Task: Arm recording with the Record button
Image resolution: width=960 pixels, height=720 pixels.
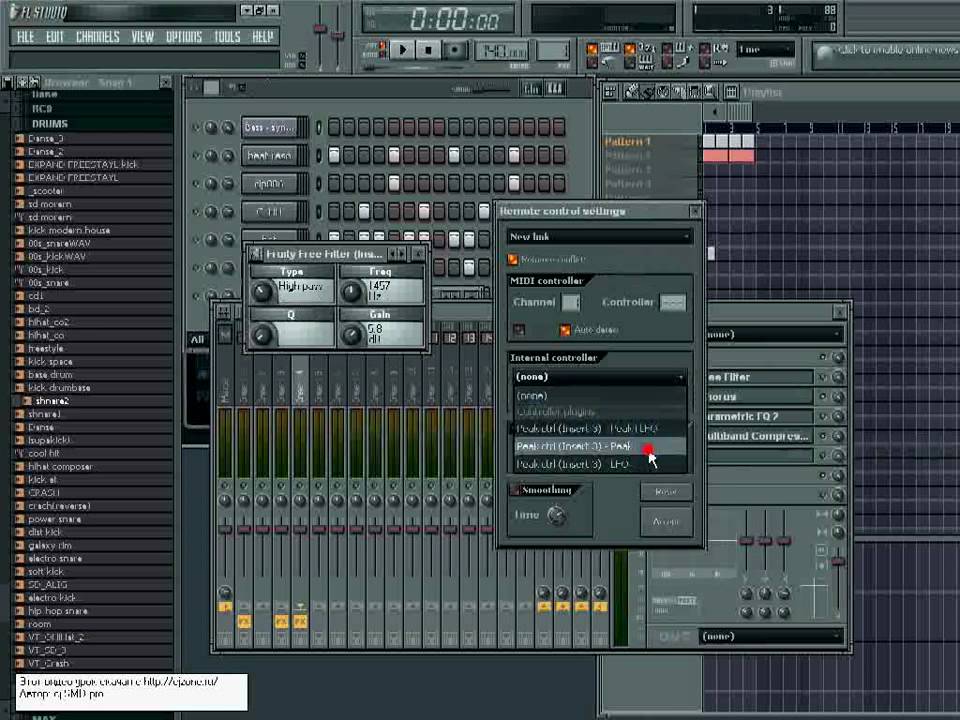Action: click(454, 50)
